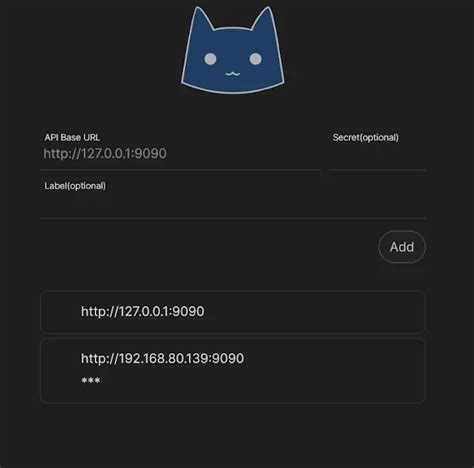Click the cat logo's right ear
Screen dimensions: 474x468
[266, 20]
